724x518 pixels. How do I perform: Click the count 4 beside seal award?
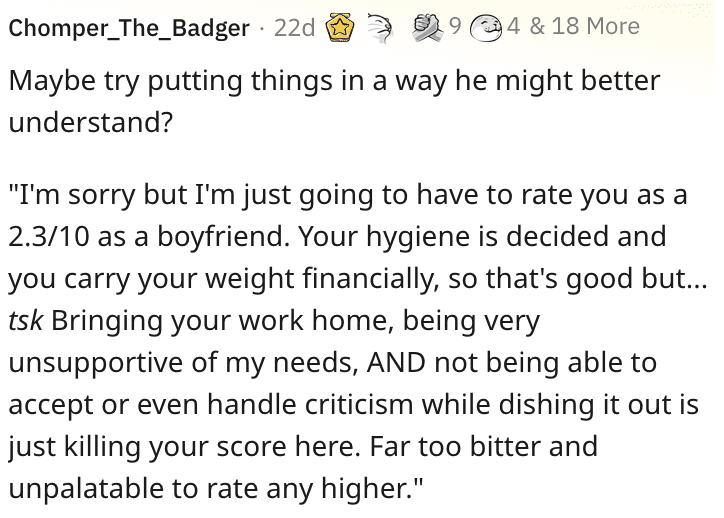pos(513,26)
